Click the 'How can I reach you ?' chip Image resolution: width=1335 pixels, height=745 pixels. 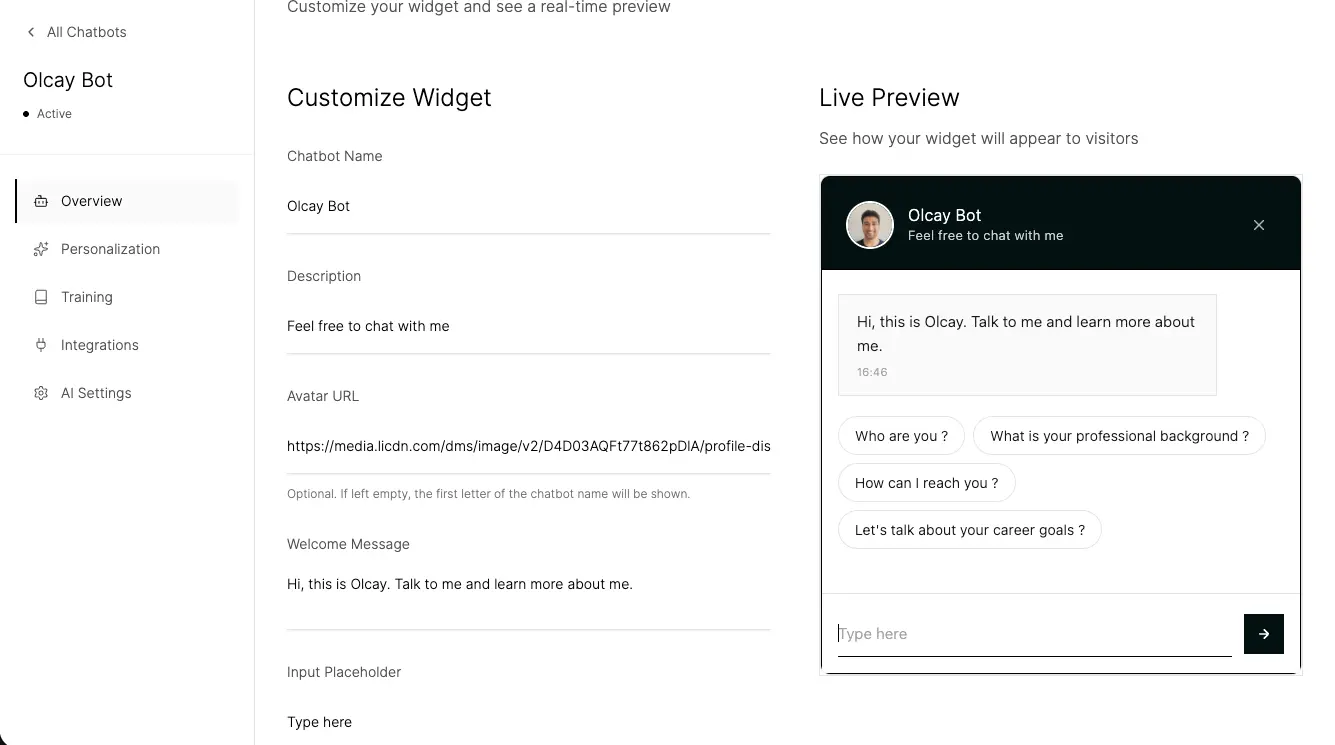pyautogui.click(x=926, y=483)
